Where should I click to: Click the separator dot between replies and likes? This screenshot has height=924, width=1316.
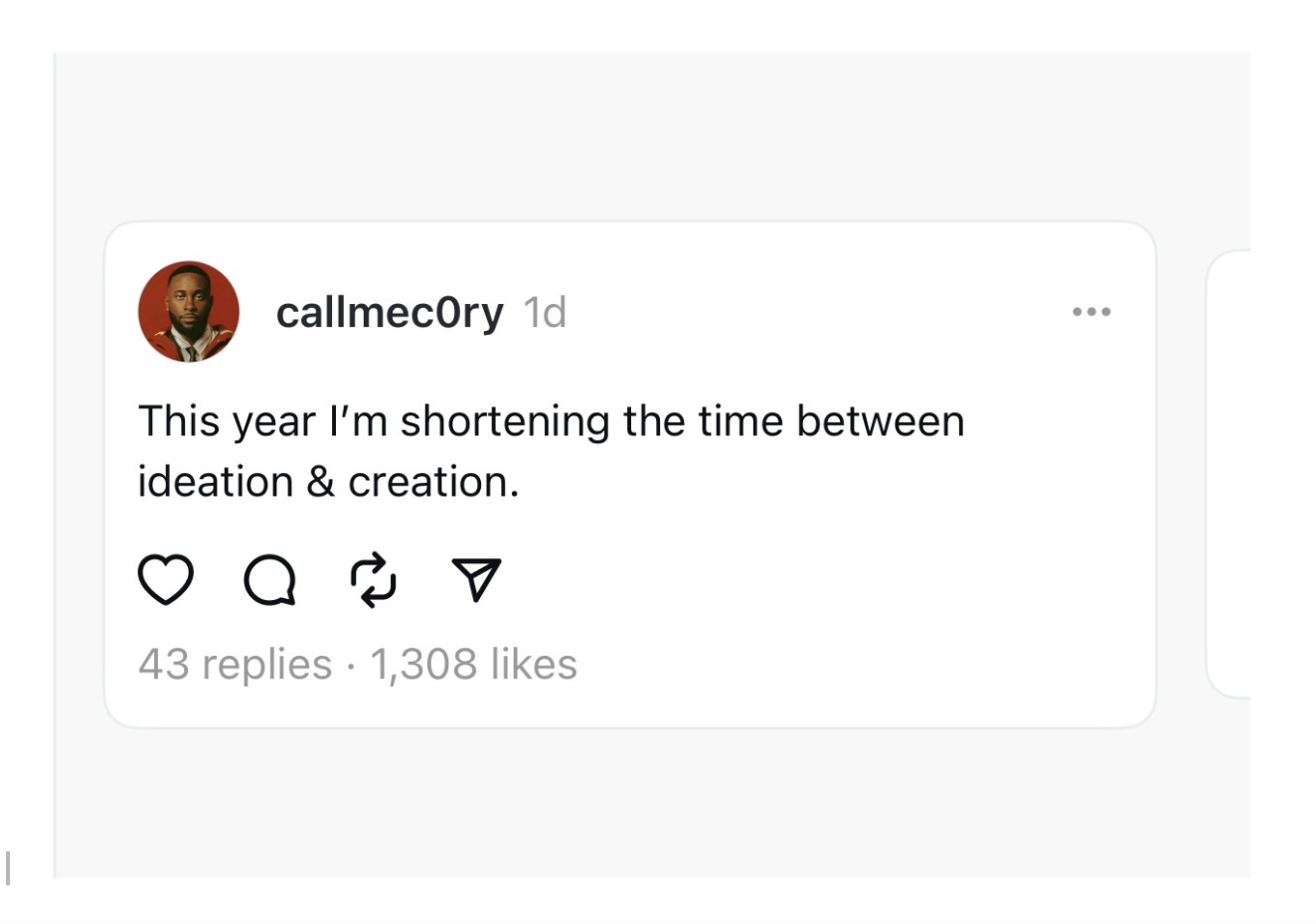pos(351,665)
